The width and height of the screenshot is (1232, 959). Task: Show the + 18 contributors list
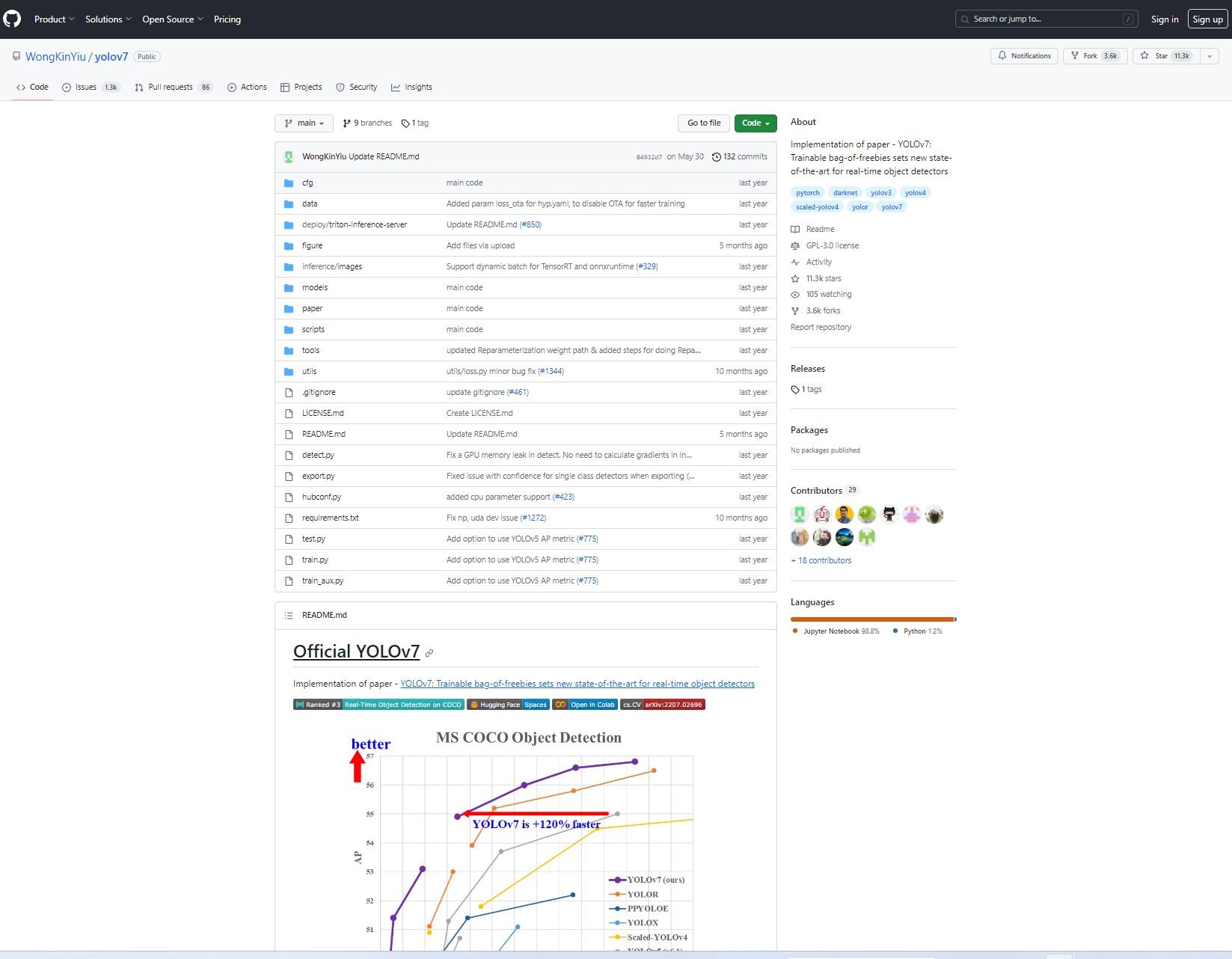tap(821, 561)
